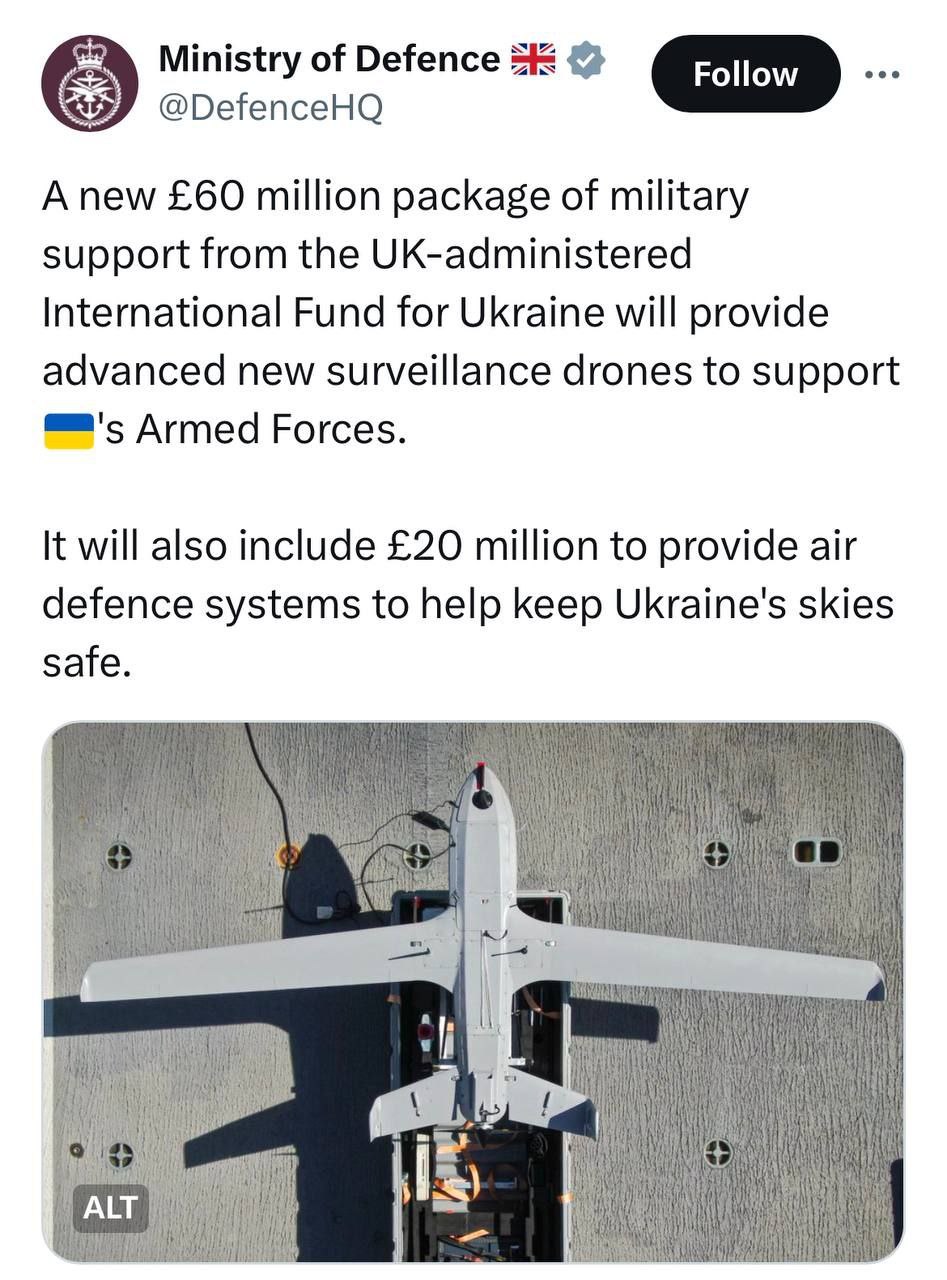Open the Ministry of Defence profile avatar
Viewport: 947px width, 1280px height.
(89, 83)
